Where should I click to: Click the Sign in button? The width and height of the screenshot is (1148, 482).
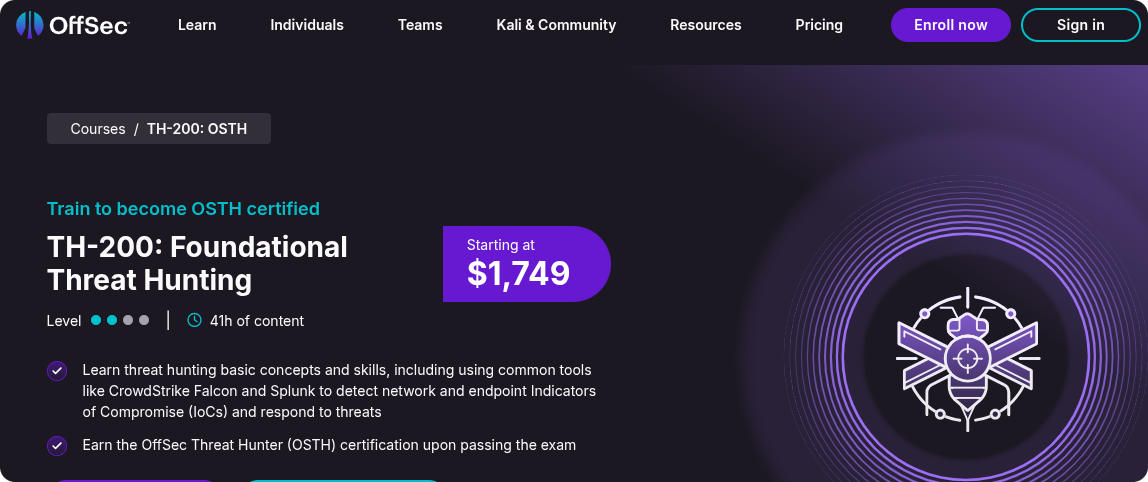(1080, 25)
